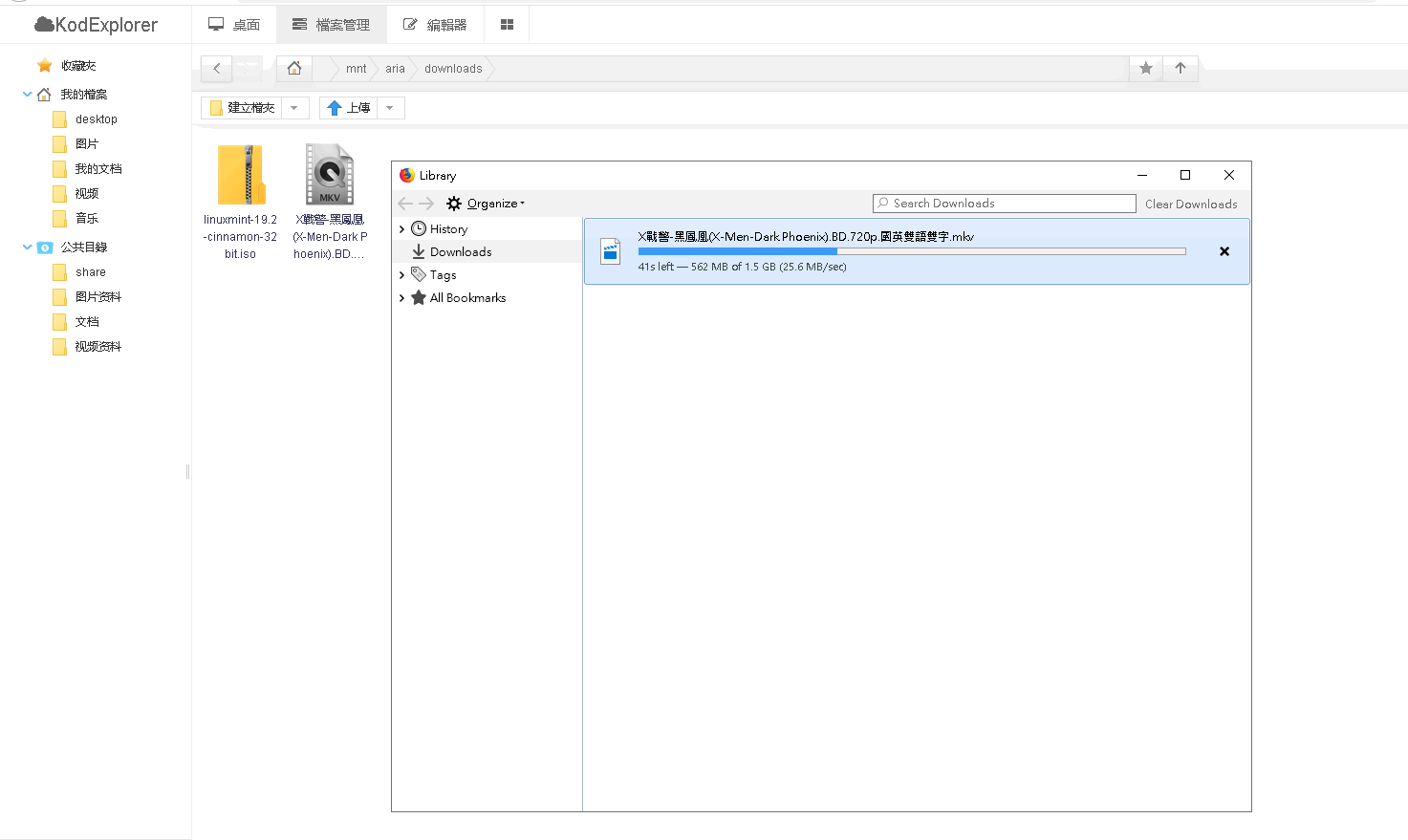Select All Bookmarks in Library sidebar

click(467, 298)
